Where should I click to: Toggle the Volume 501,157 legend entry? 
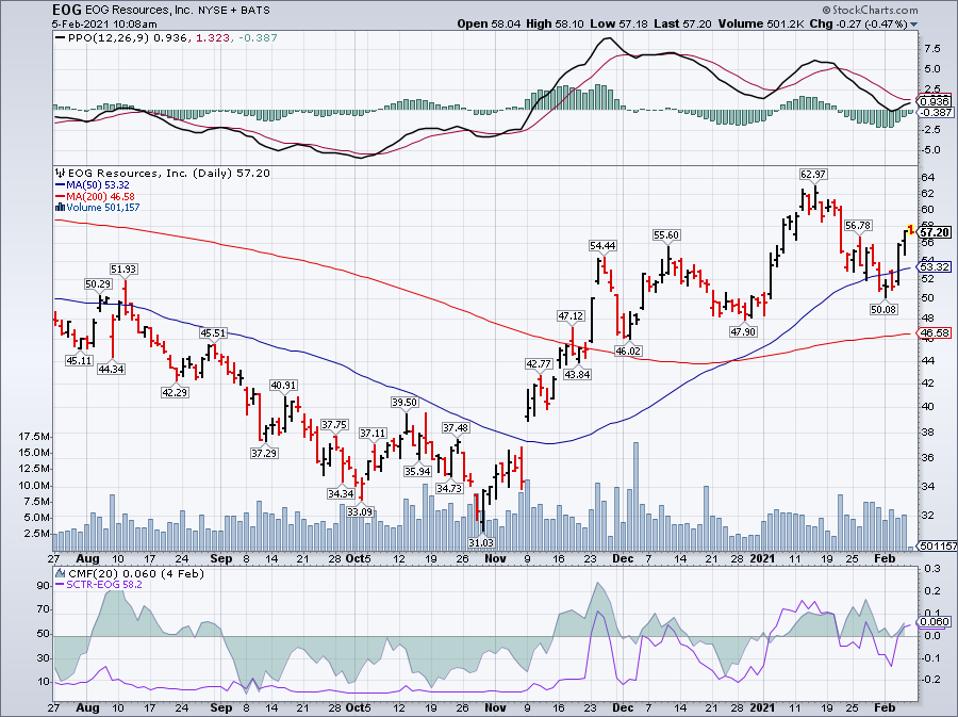coord(102,206)
